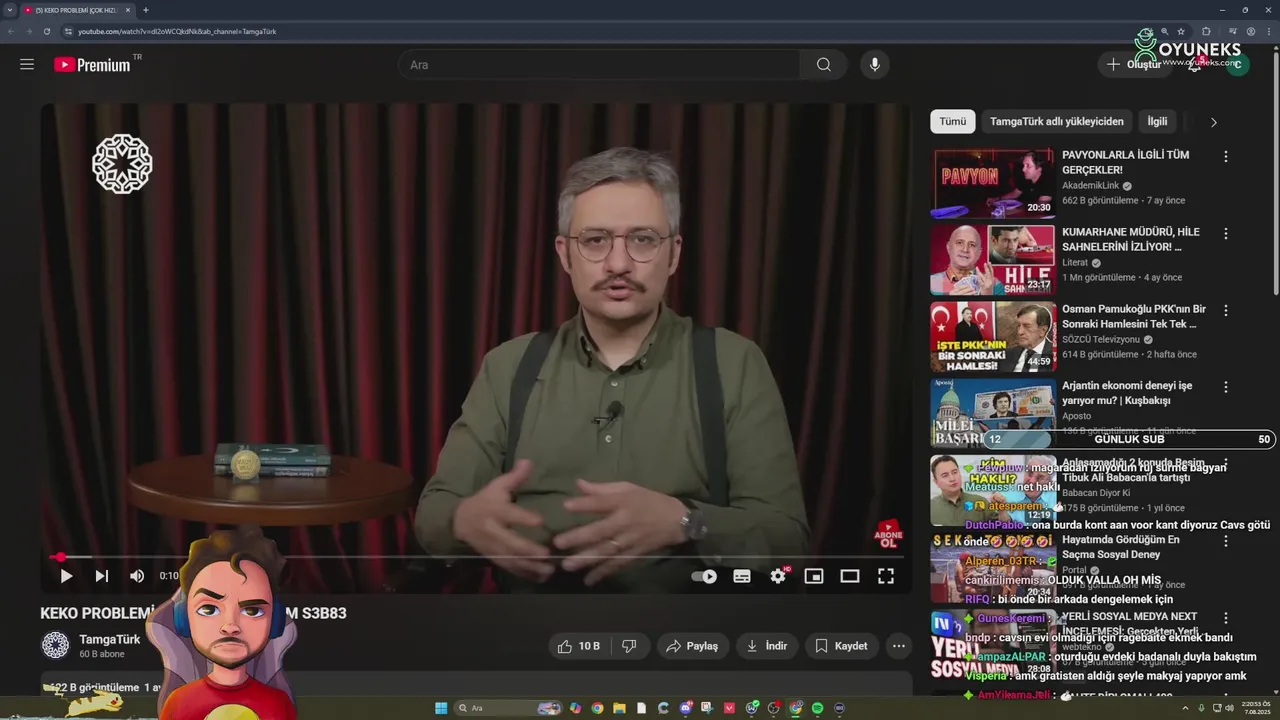The image size is (1280, 720).
Task: Skip to the next video
Action: point(101,576)
